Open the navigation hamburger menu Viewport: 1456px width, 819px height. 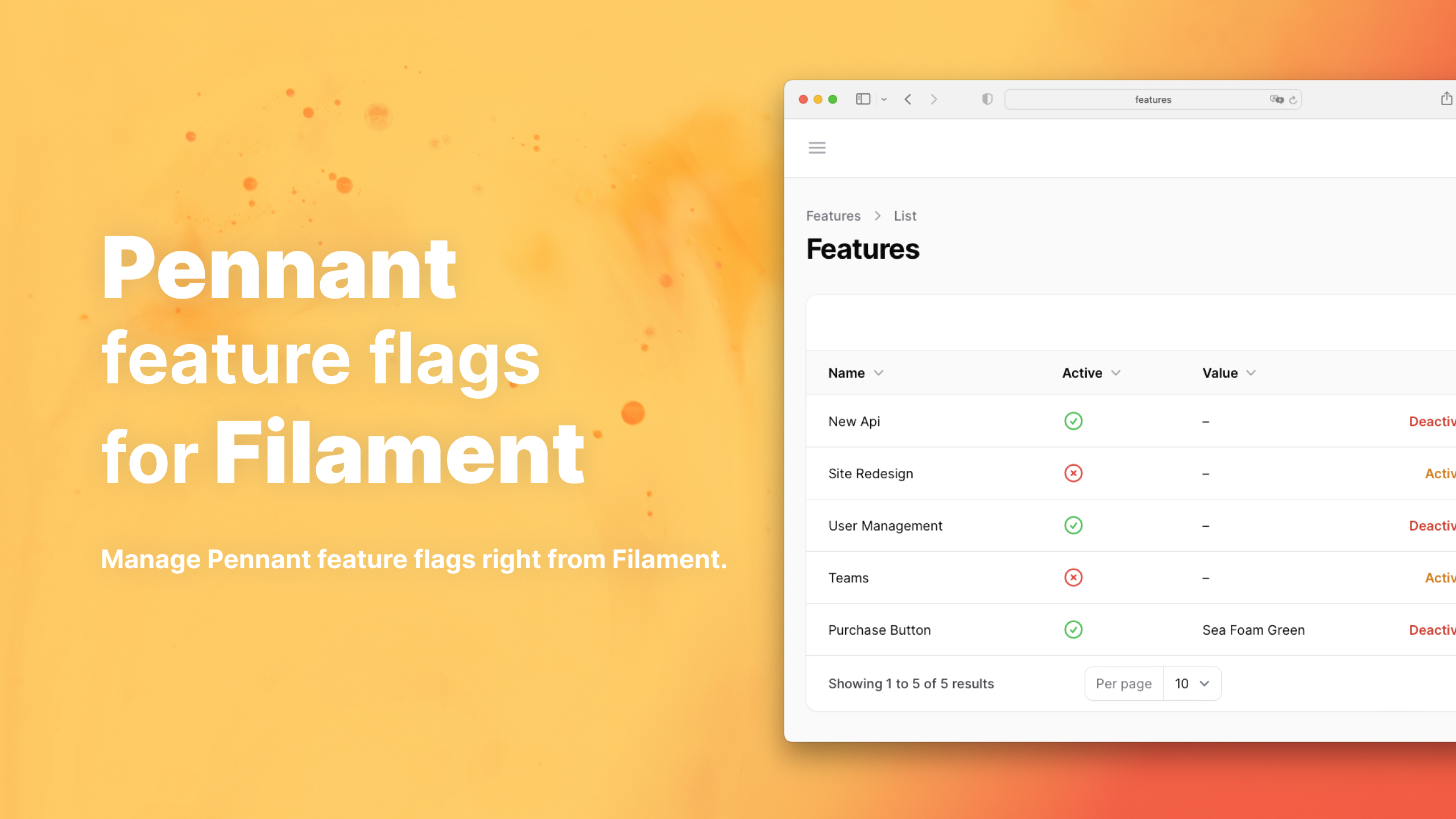pos(817,148)
